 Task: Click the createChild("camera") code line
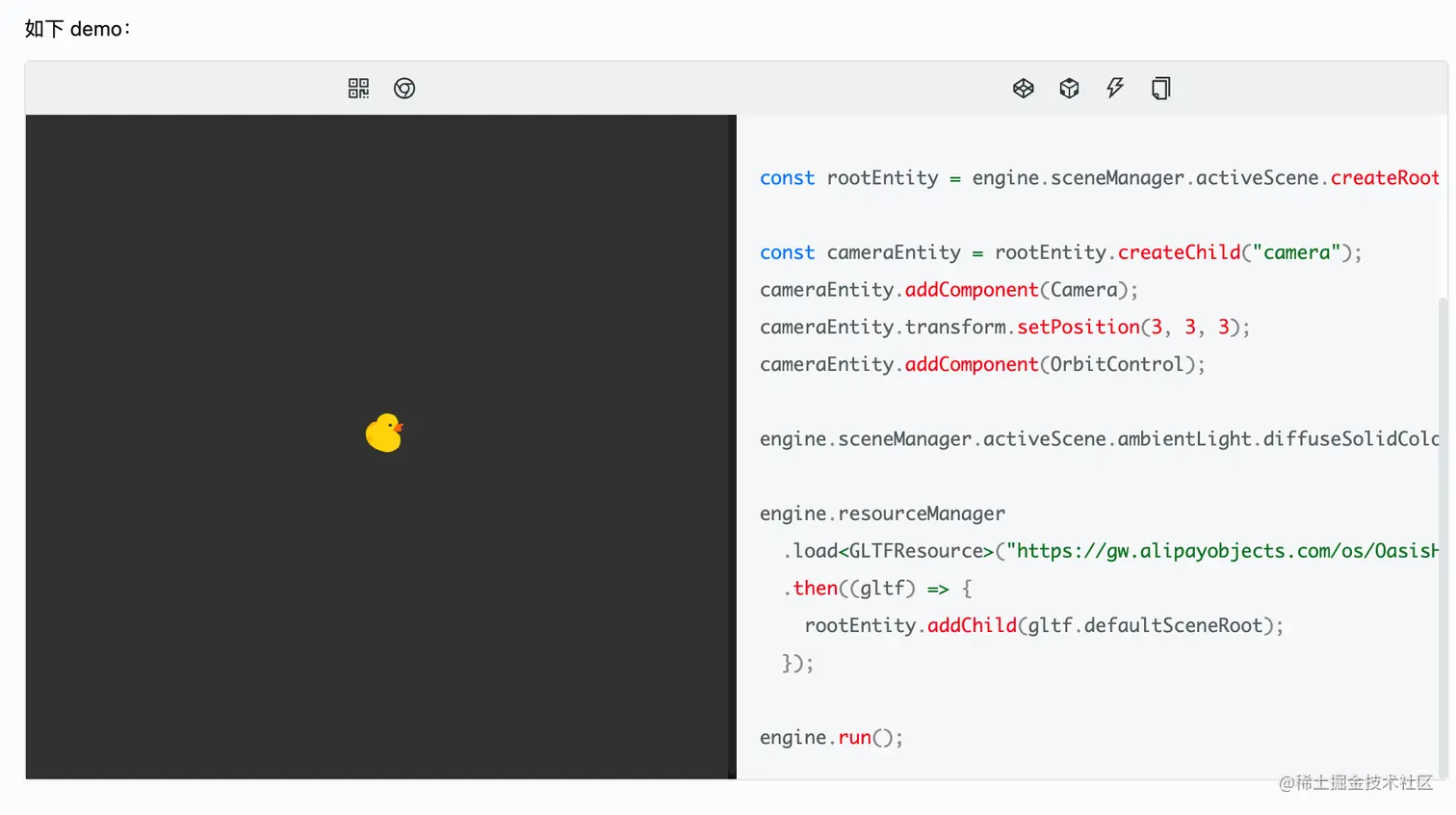point(1060,252)
